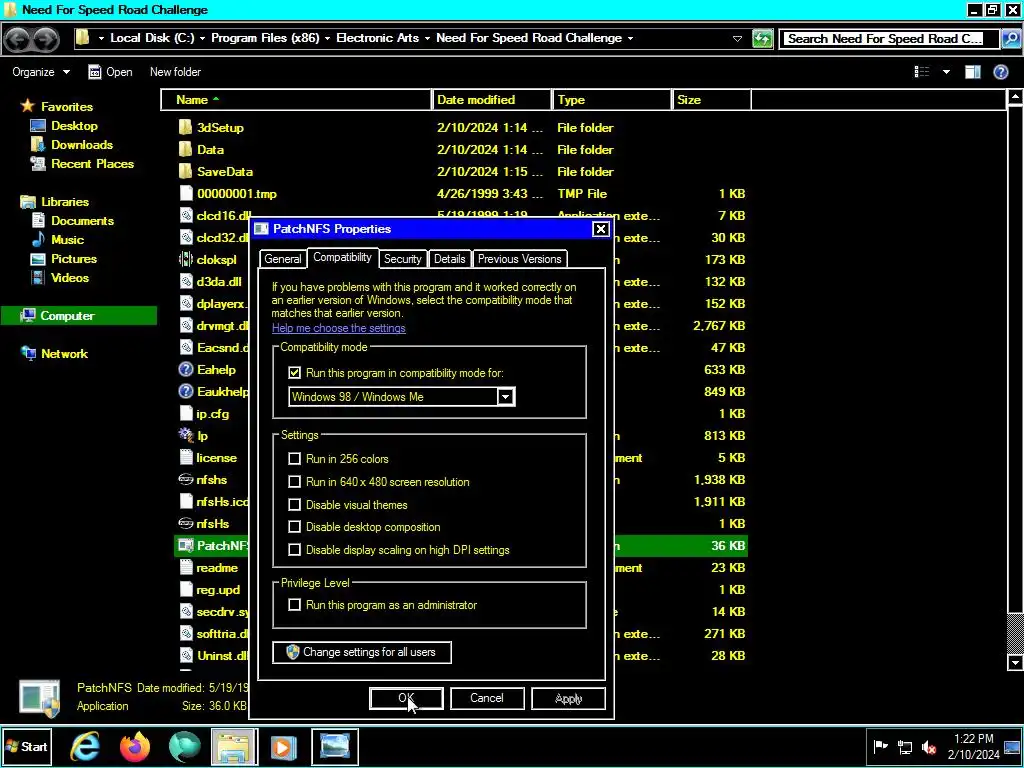Check Disable desktop composition
Viewport: 1024px width, 768px height.
[x=295, y=527]
